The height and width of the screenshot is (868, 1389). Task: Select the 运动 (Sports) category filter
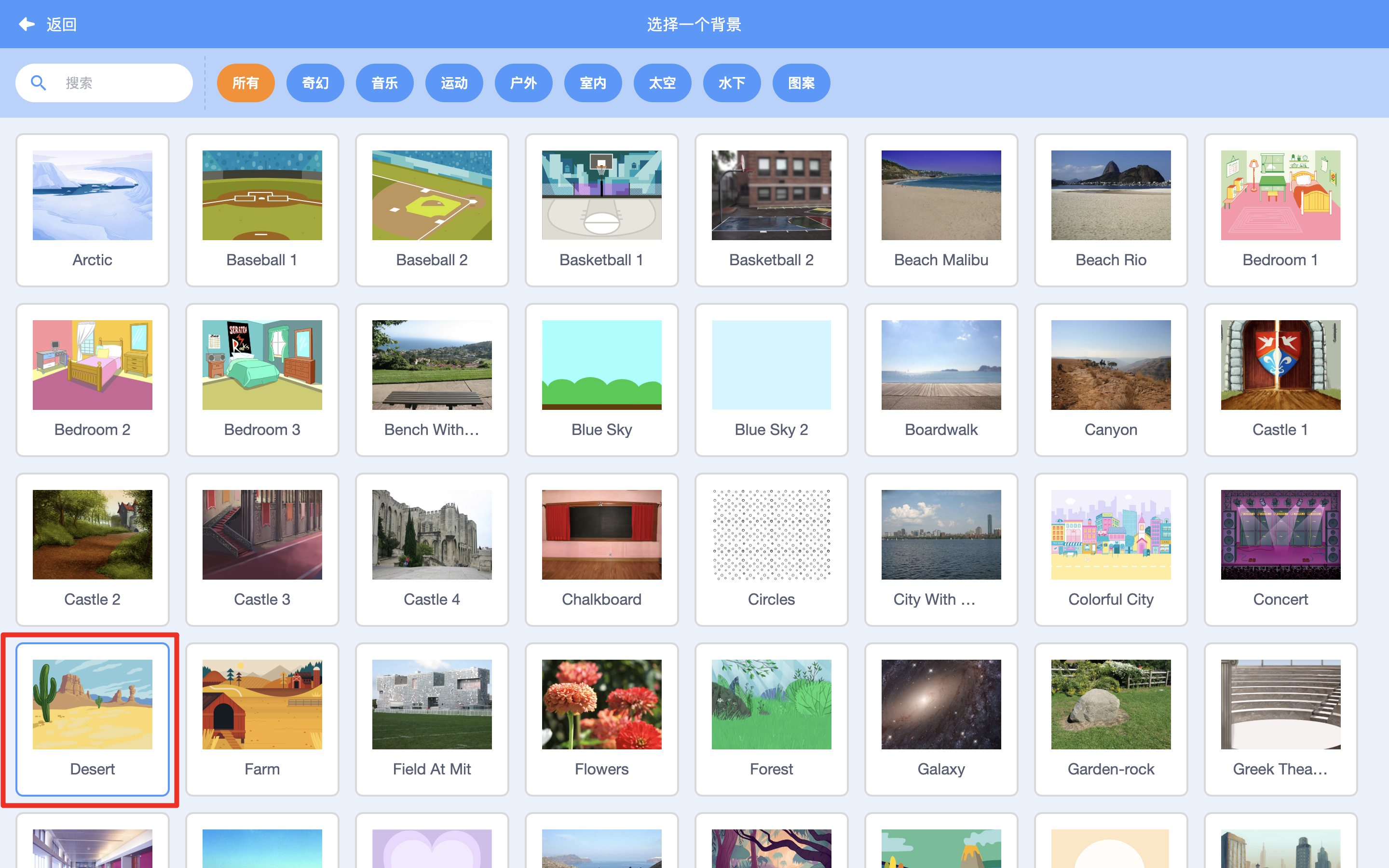pos(454,82)
